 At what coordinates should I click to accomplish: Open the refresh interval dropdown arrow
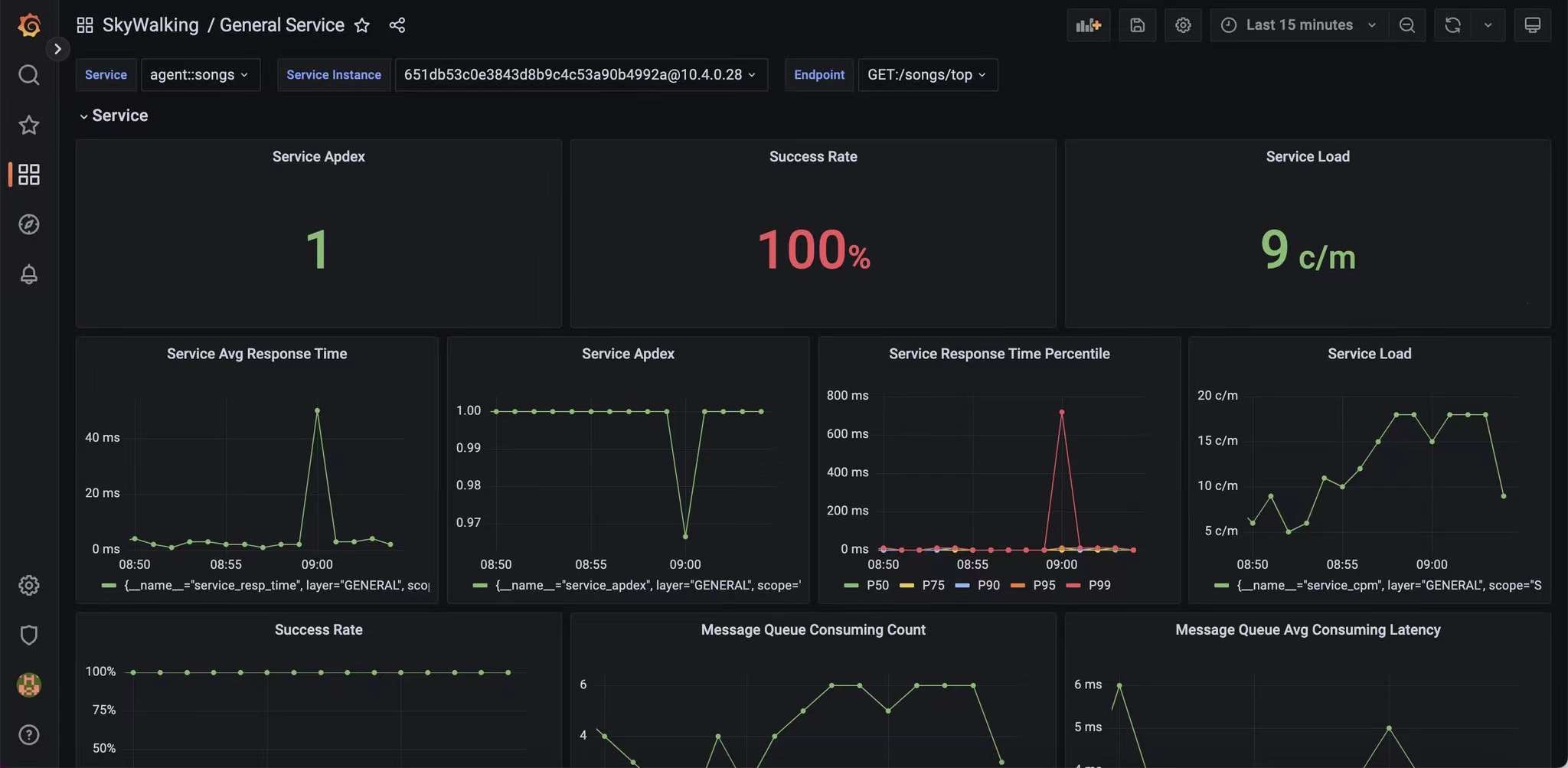[1488, 25]
